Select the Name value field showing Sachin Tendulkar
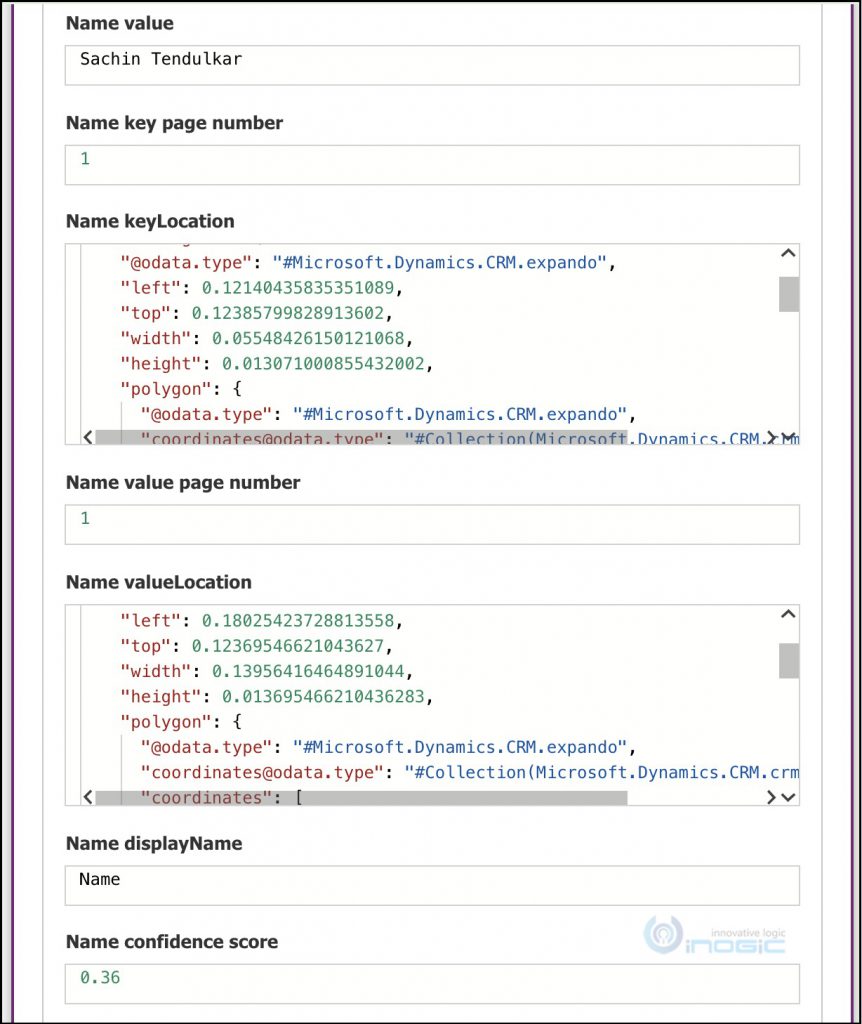The image size is (862, 1024). coord(430,64)
